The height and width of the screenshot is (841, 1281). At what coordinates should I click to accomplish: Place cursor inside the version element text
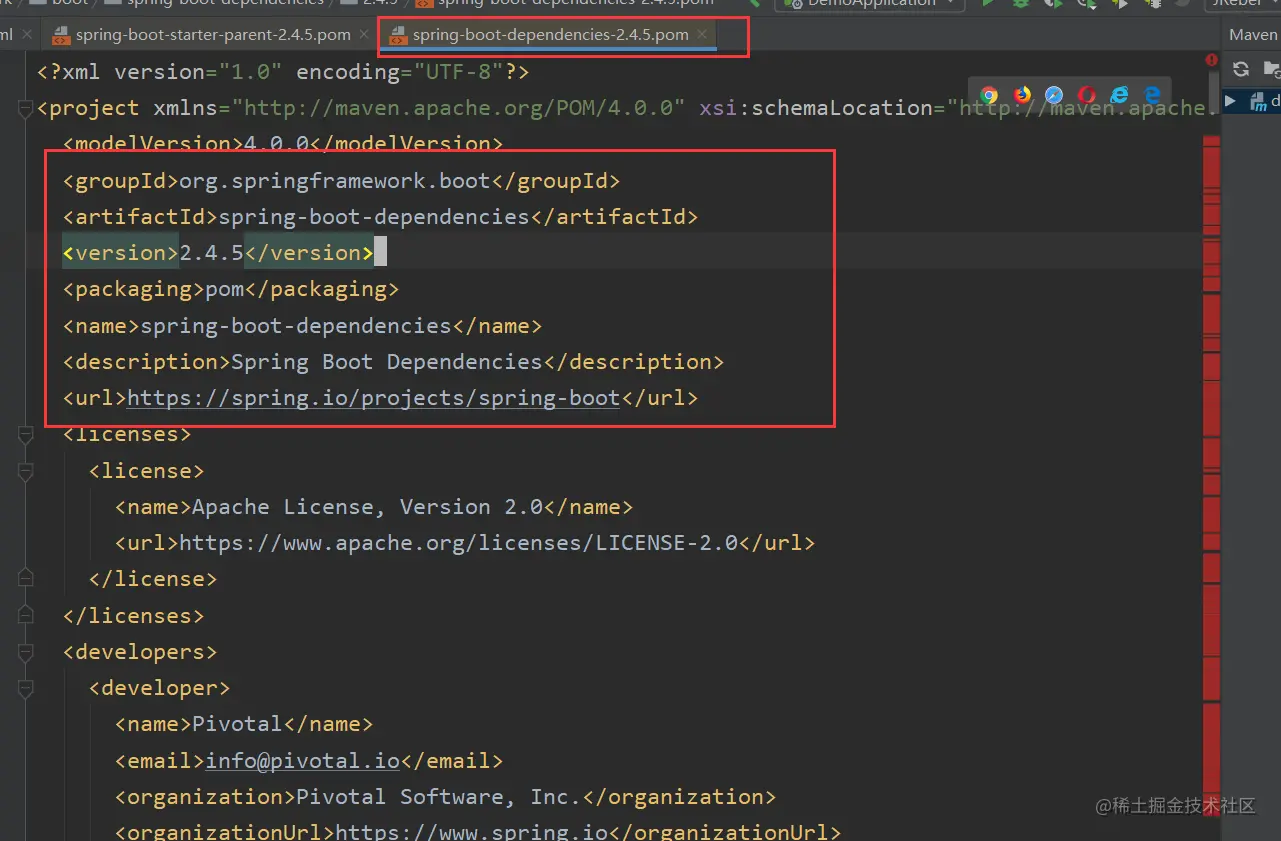click(210, 252)
